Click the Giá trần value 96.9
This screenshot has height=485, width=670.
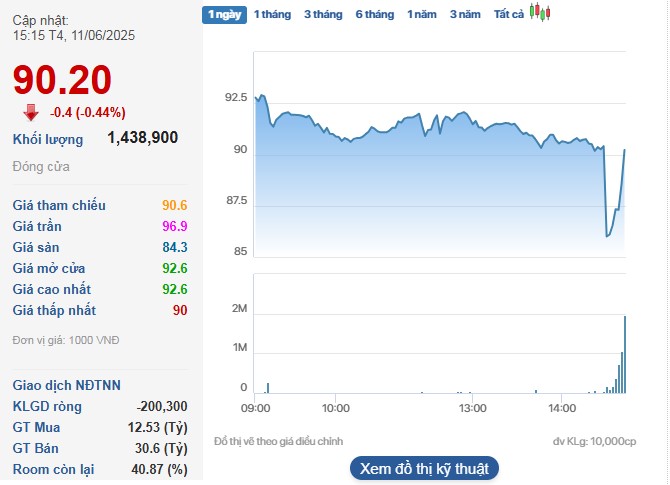point(175,226)
